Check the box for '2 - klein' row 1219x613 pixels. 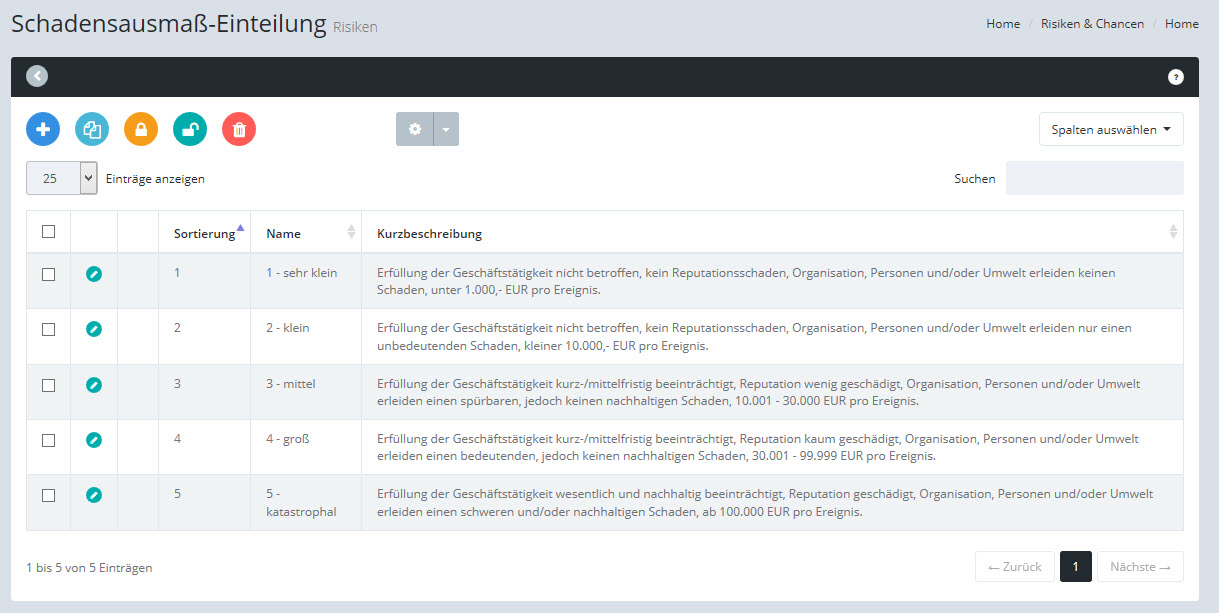[48, 329]
